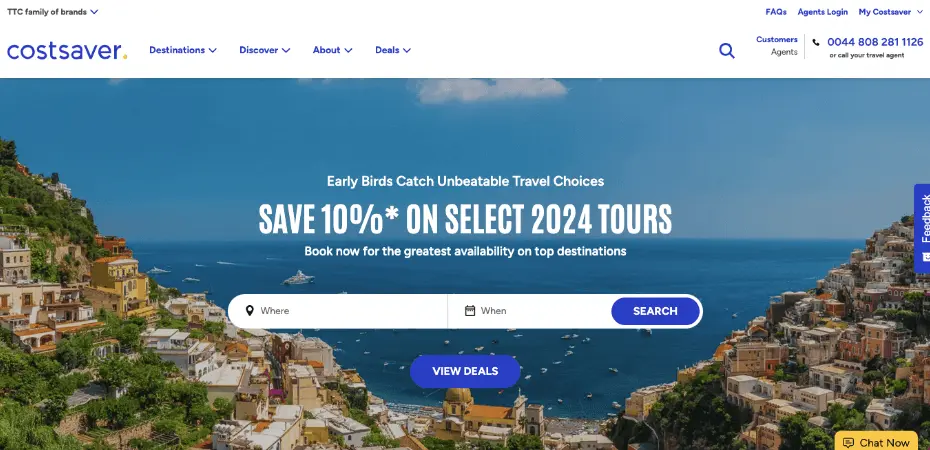930x450 pixels.
Task: Switch to the Agents option
Action: [x=784, y=53]
